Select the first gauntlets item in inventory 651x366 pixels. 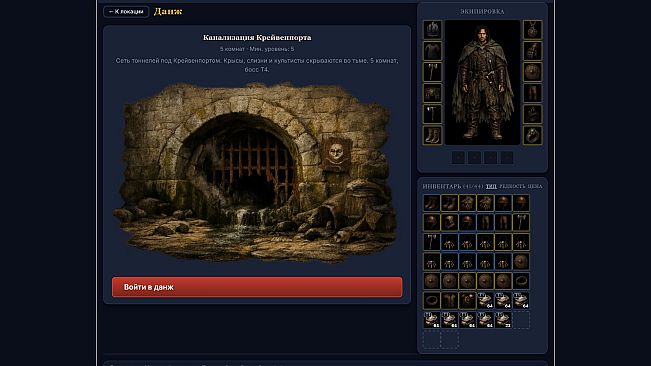coord(467,203)
